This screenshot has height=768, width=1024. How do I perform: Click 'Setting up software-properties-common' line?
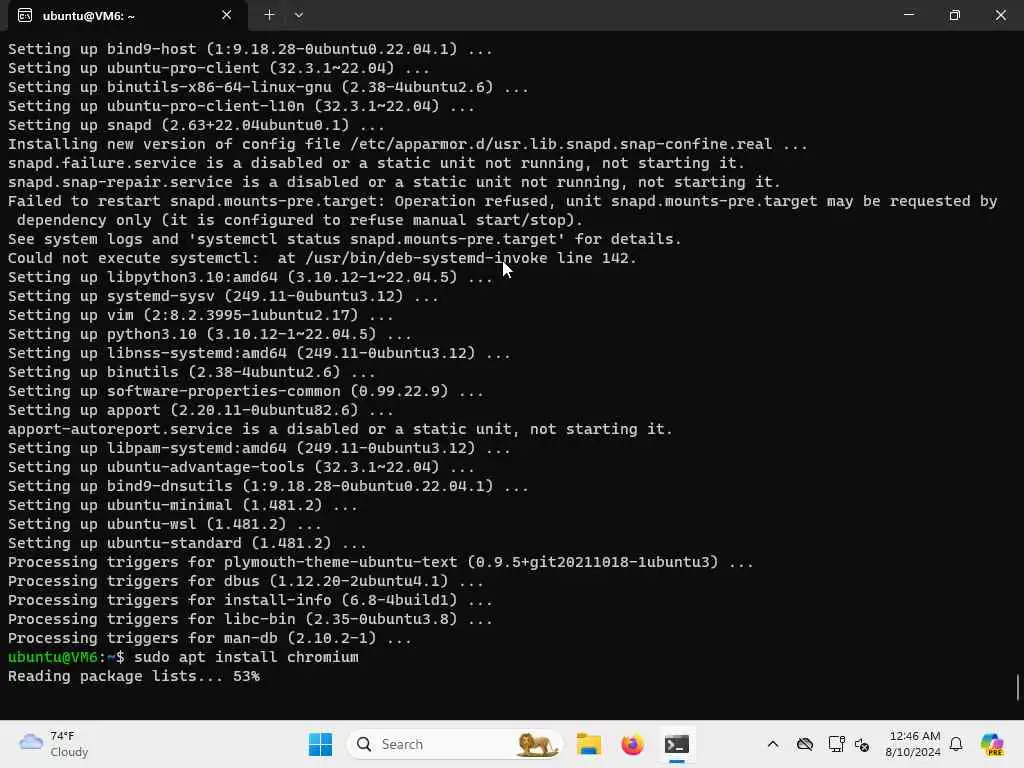(246, 391)
